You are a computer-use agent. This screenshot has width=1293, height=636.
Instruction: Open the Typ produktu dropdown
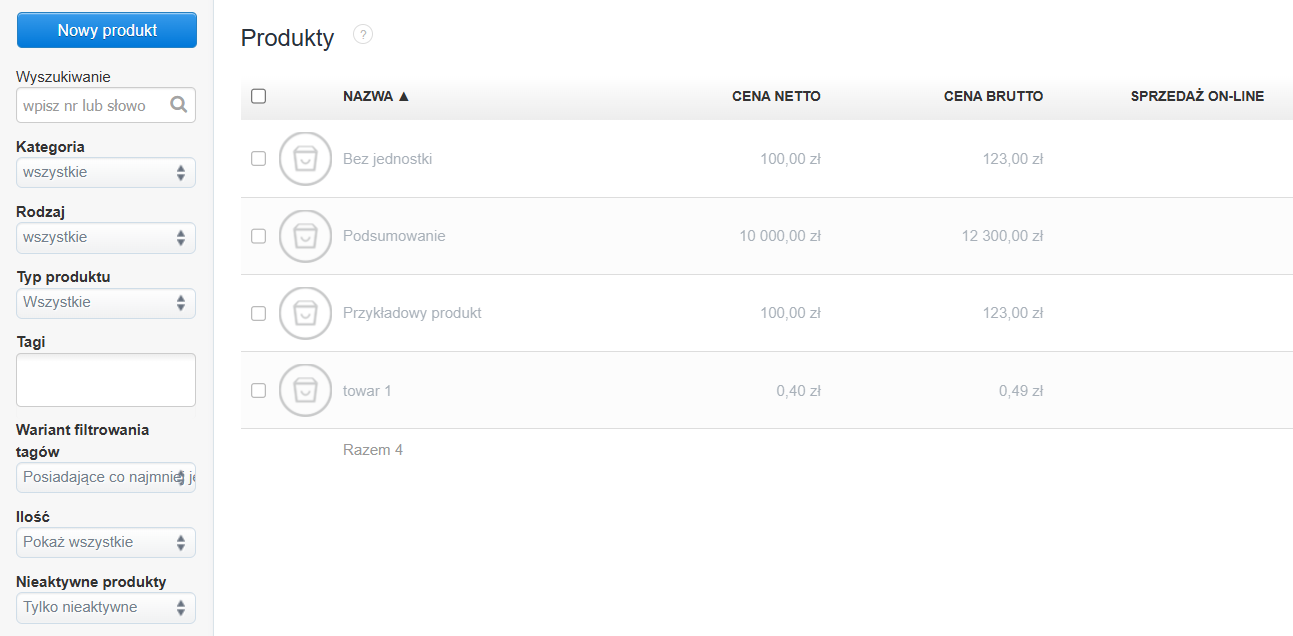(x=106, y=302)
